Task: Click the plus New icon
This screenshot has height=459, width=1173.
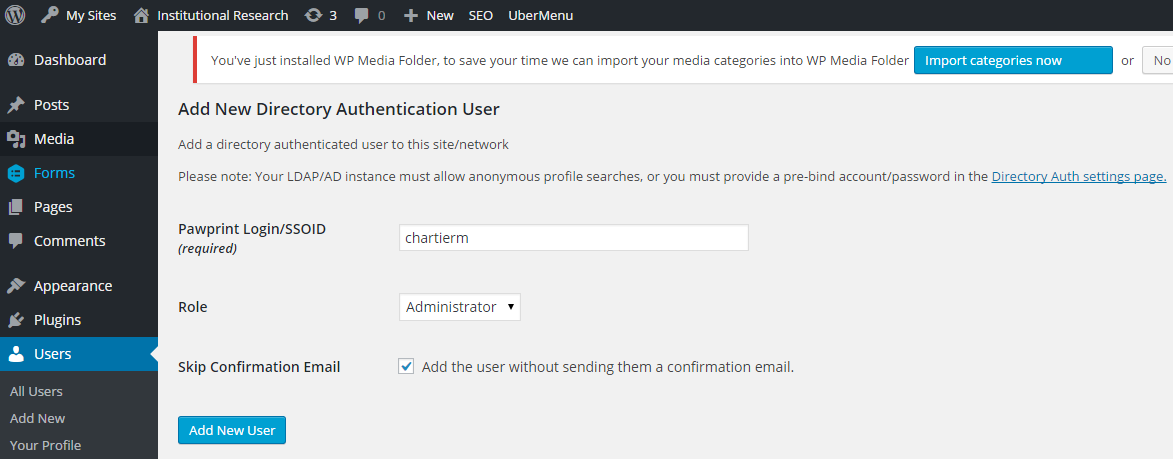Action: click(410, 15)
